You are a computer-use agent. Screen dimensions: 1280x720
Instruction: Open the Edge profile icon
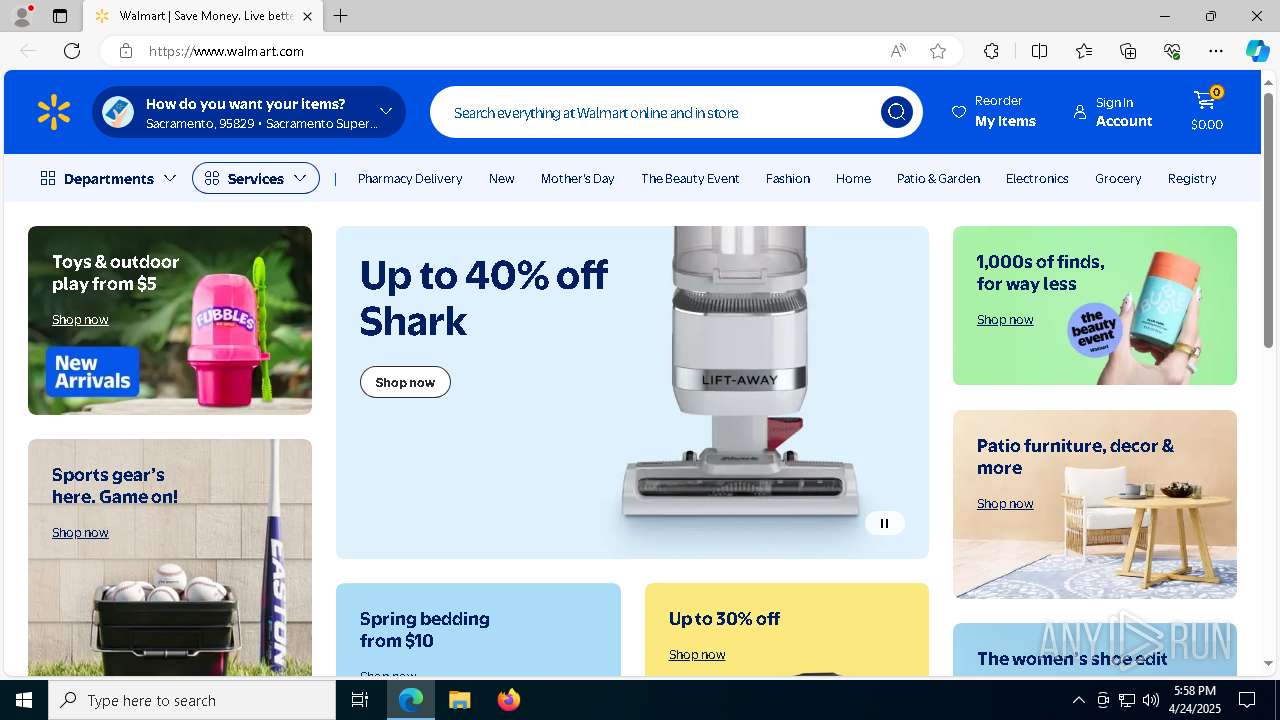(x=22, y=16)
